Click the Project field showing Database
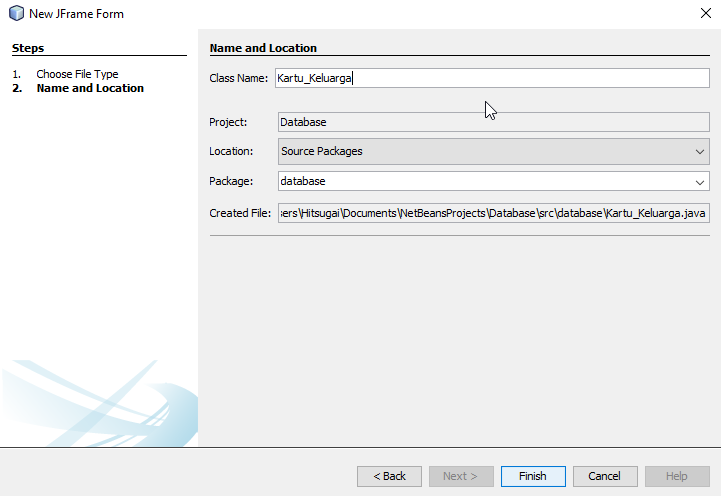This screenshot has width=721, height=496. pos(493,122)
